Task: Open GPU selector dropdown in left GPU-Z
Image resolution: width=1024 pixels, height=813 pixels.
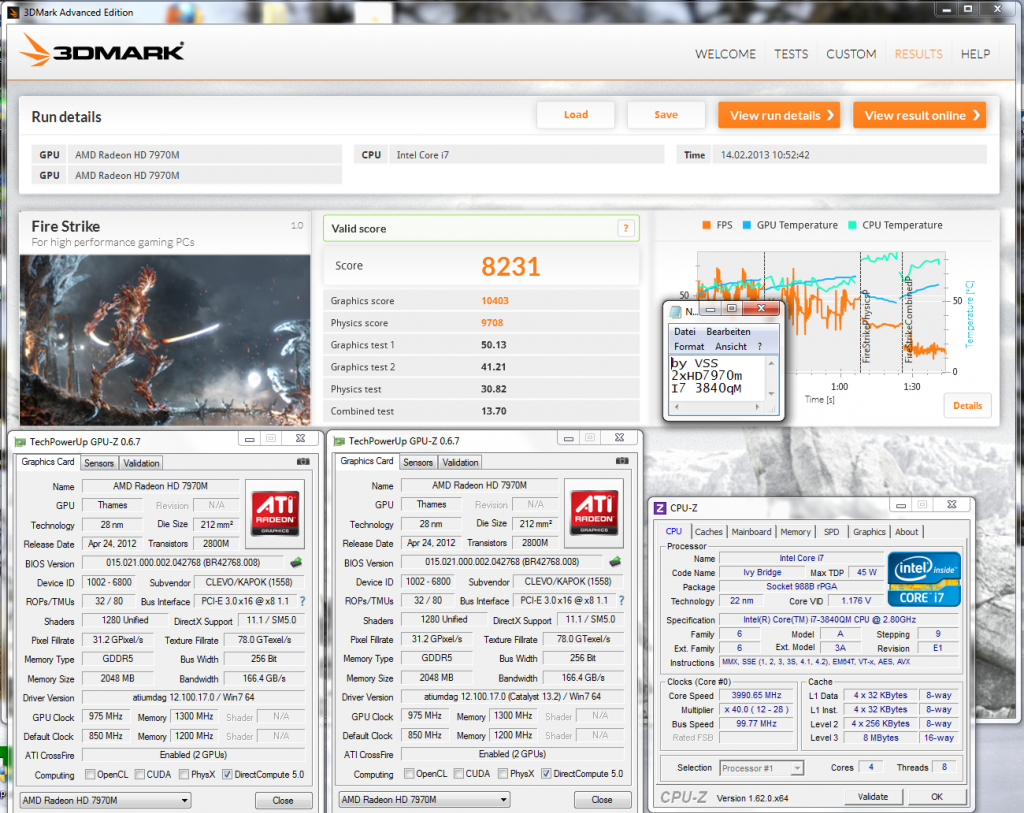Action: point(105,801)
